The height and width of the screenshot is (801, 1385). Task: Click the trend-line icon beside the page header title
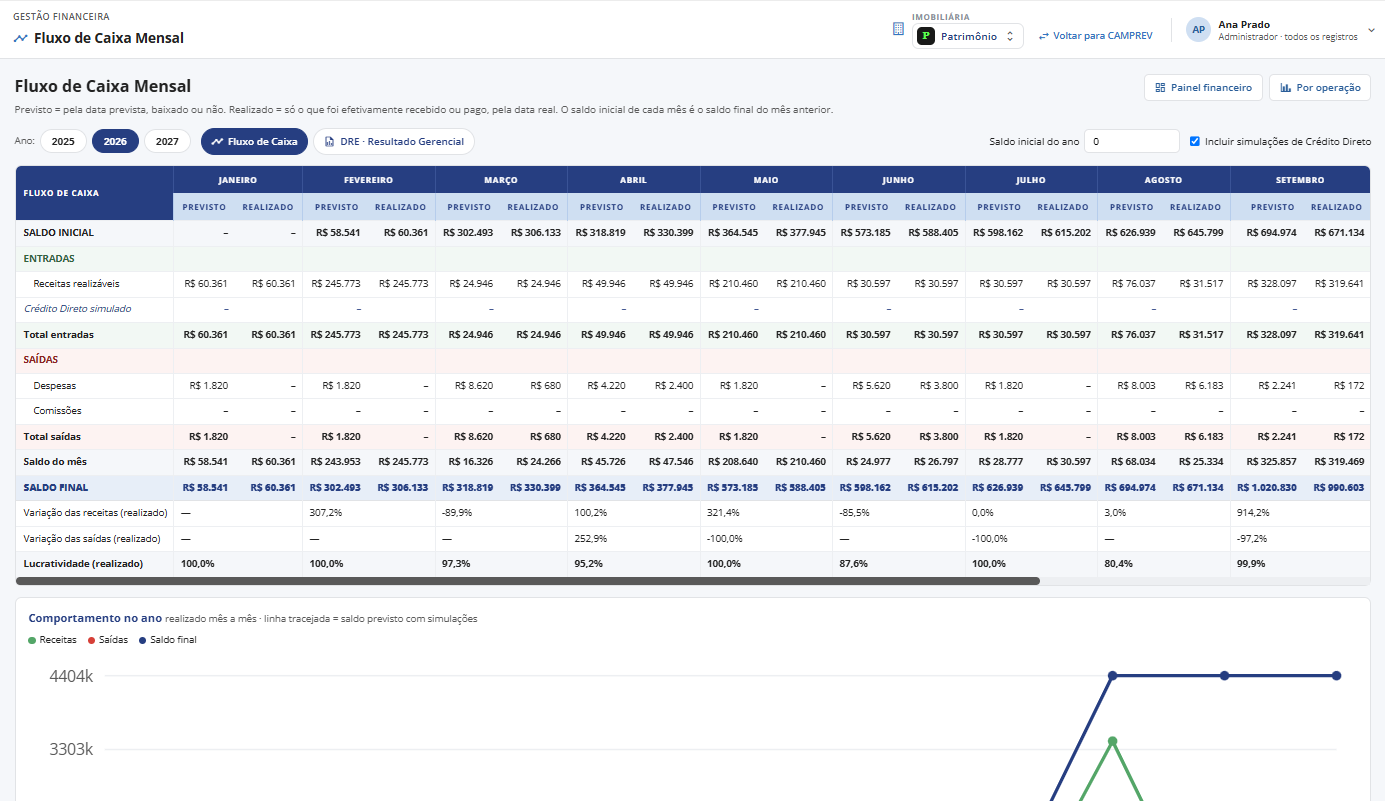[21, 38]
